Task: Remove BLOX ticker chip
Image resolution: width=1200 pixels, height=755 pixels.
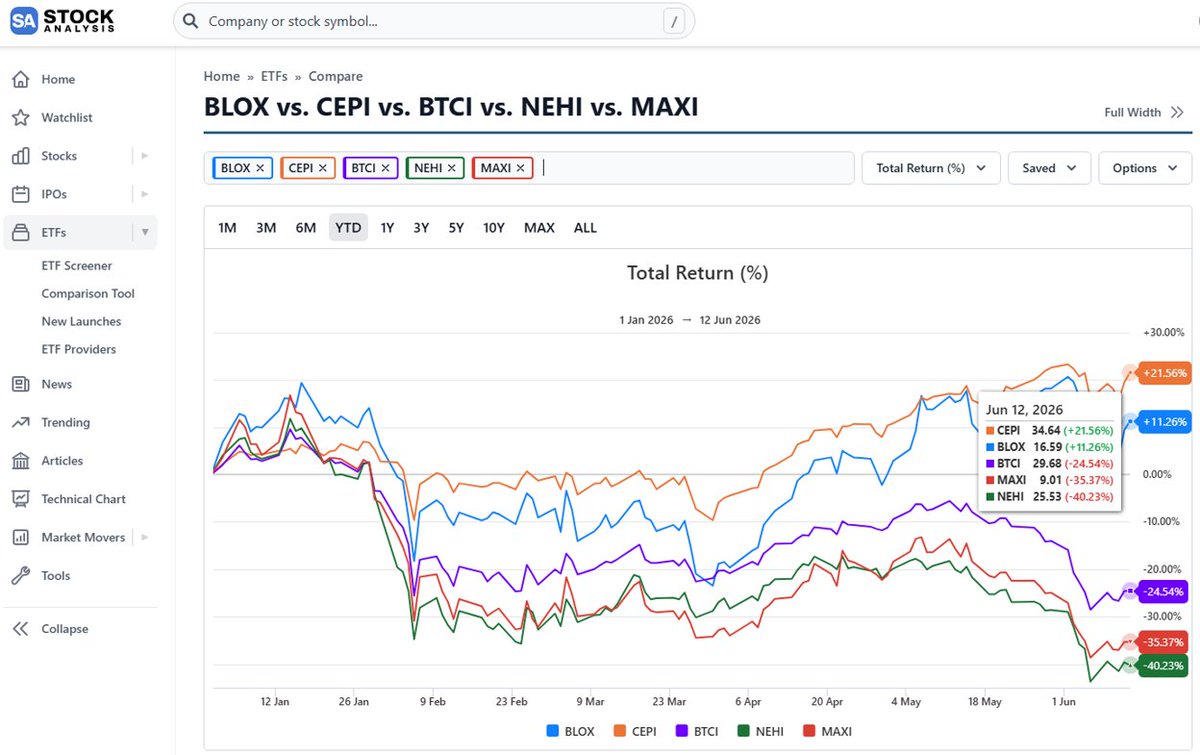Action: click(x=260, y=168)
